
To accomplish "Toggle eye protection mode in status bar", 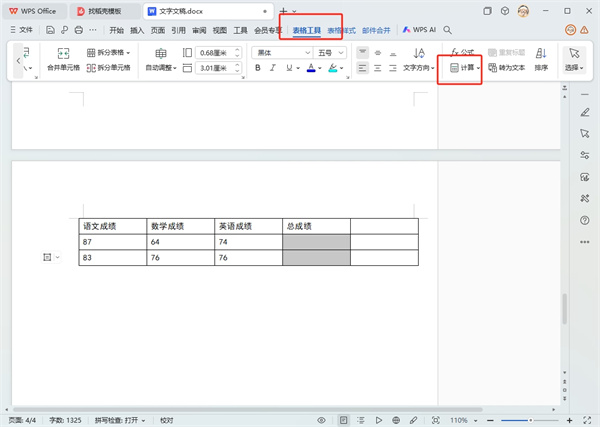I will (321, 420).
